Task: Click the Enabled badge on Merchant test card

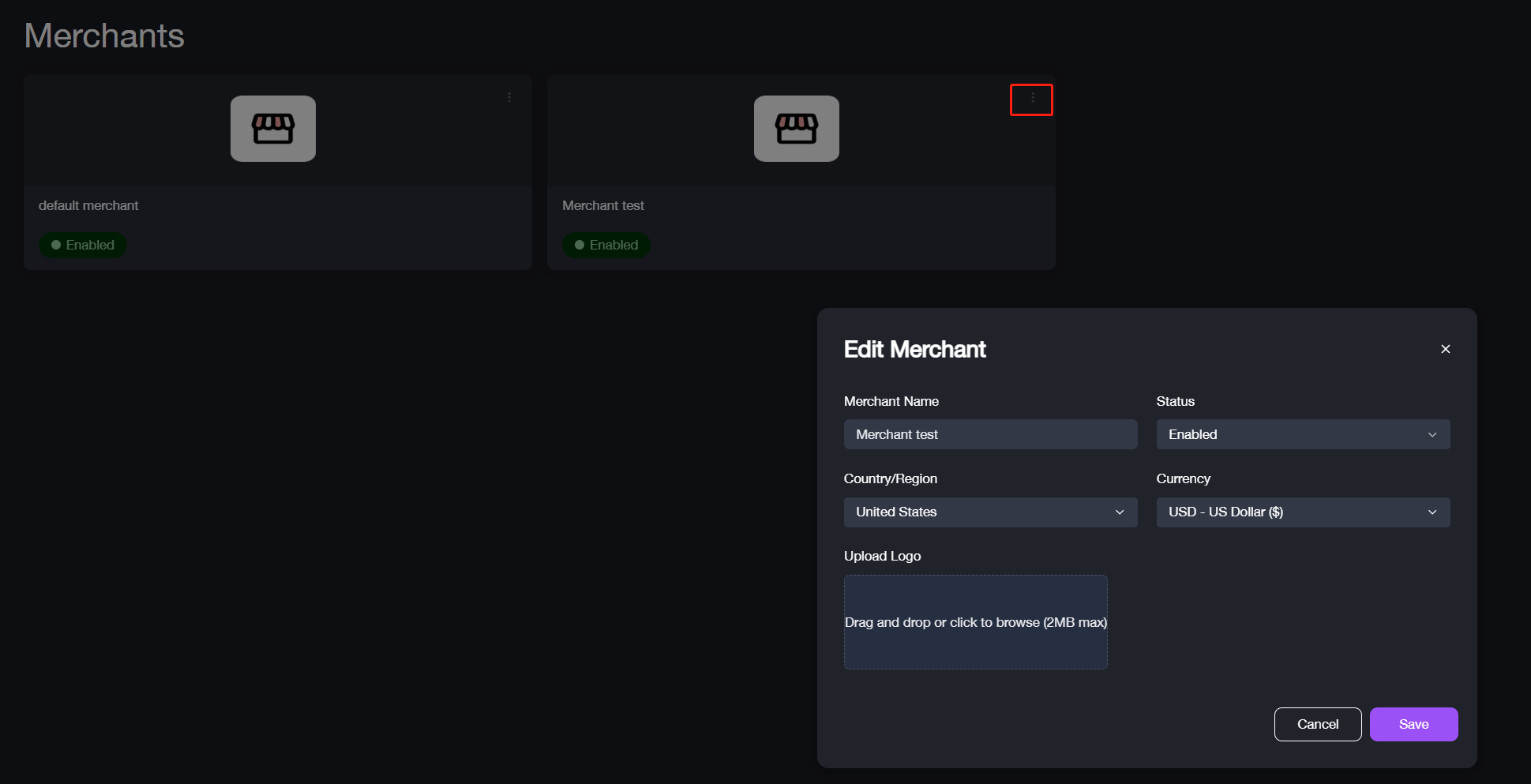Action: (606, 245)
